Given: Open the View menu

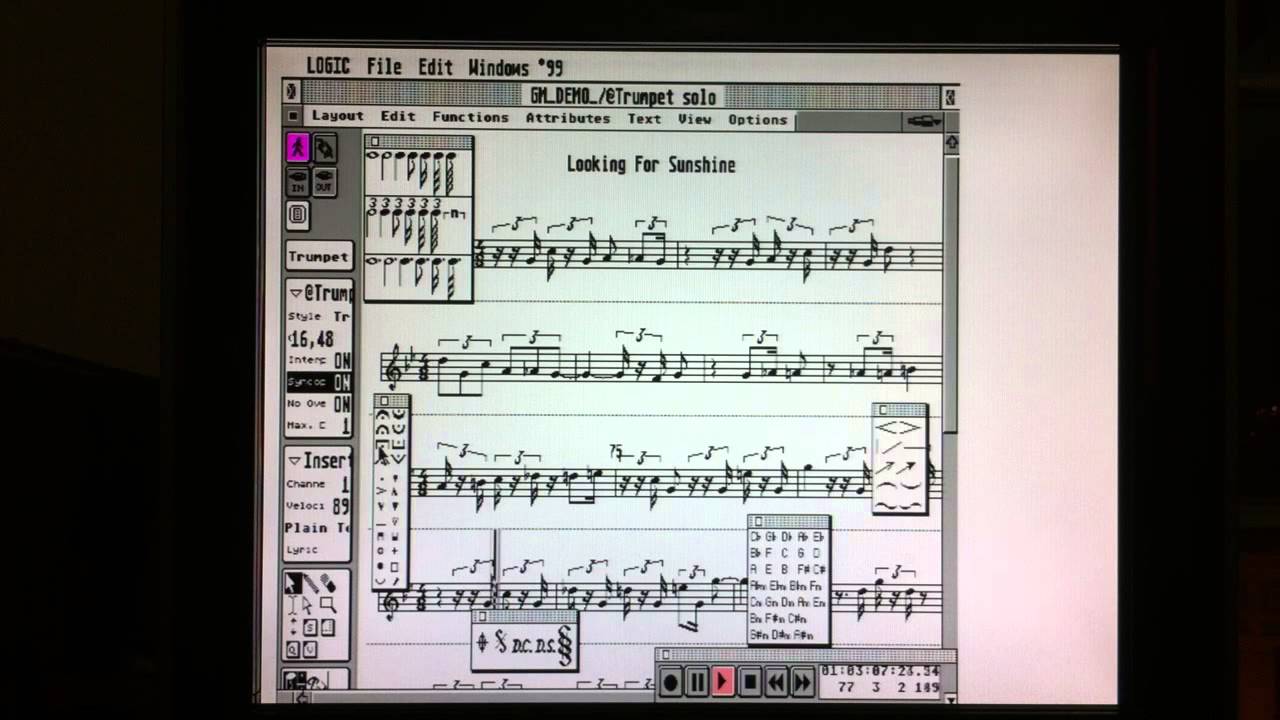Looking at the screenshot, I should (x=694, y=119).
